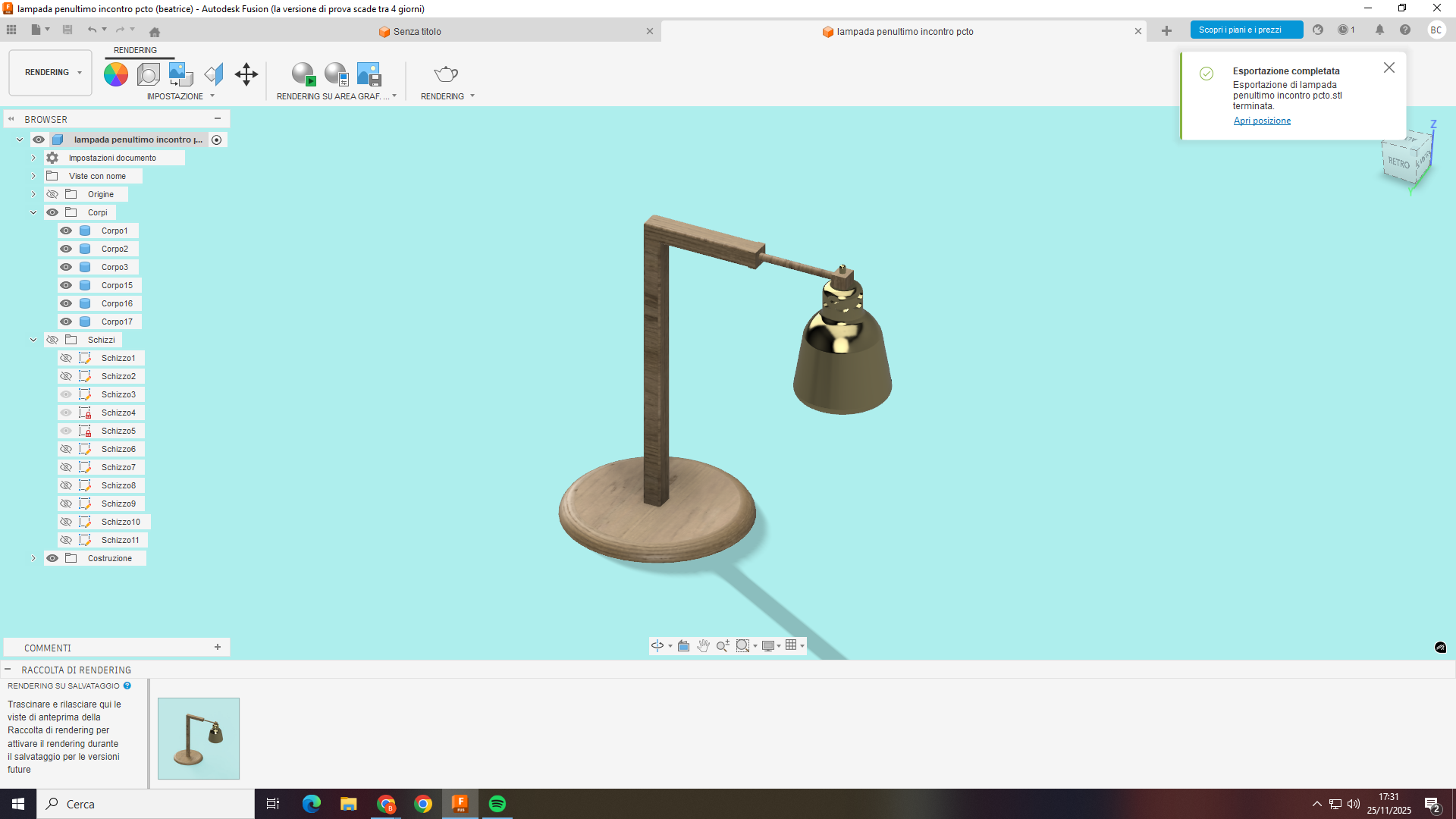Click the Look At tool icon
The width and height of the screenshot is (1456, 819).
coord(684,645)
